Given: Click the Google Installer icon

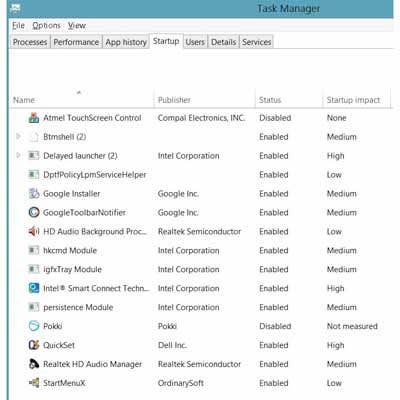Looking at the screenshot, I should tap(34, 193).
